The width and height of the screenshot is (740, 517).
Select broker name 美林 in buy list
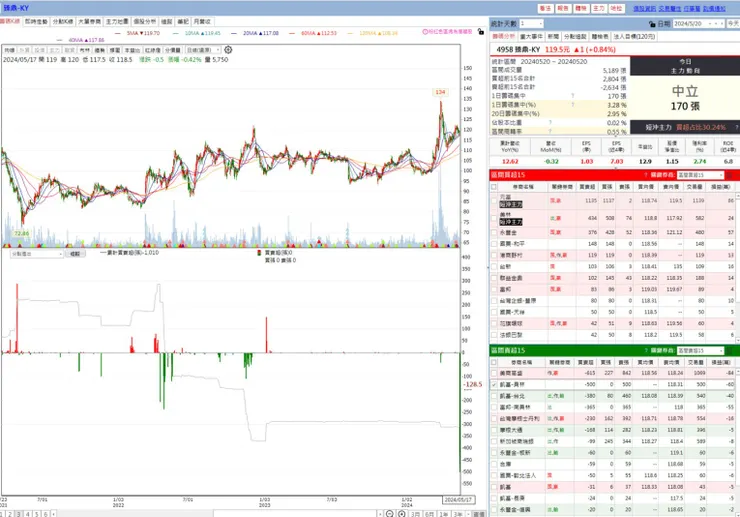(x=505, y=215)
